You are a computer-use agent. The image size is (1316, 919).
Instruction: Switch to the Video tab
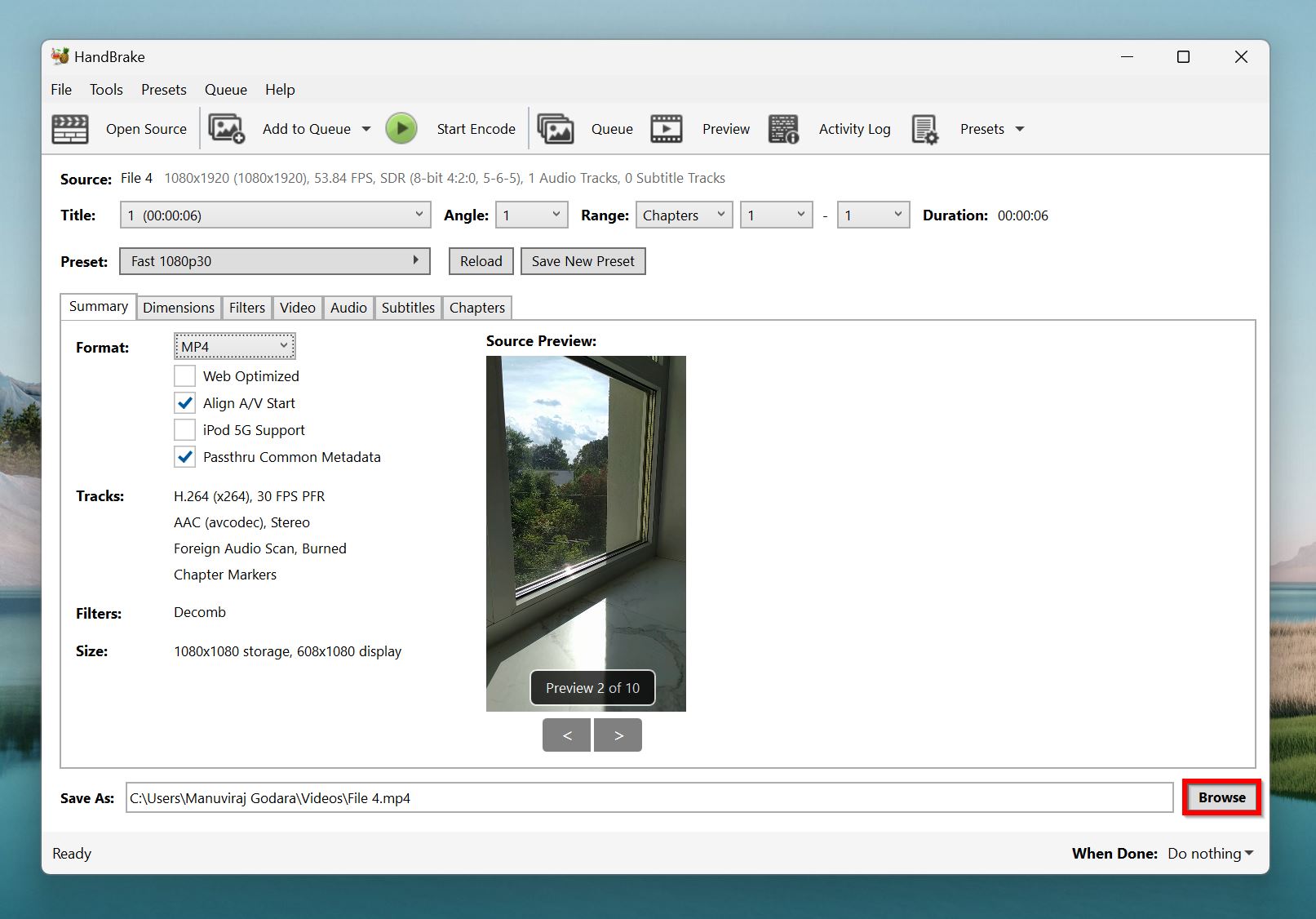[x=297, y=308]
